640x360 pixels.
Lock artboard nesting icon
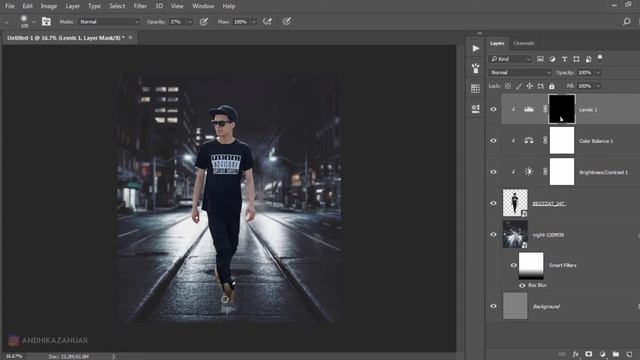540,86
